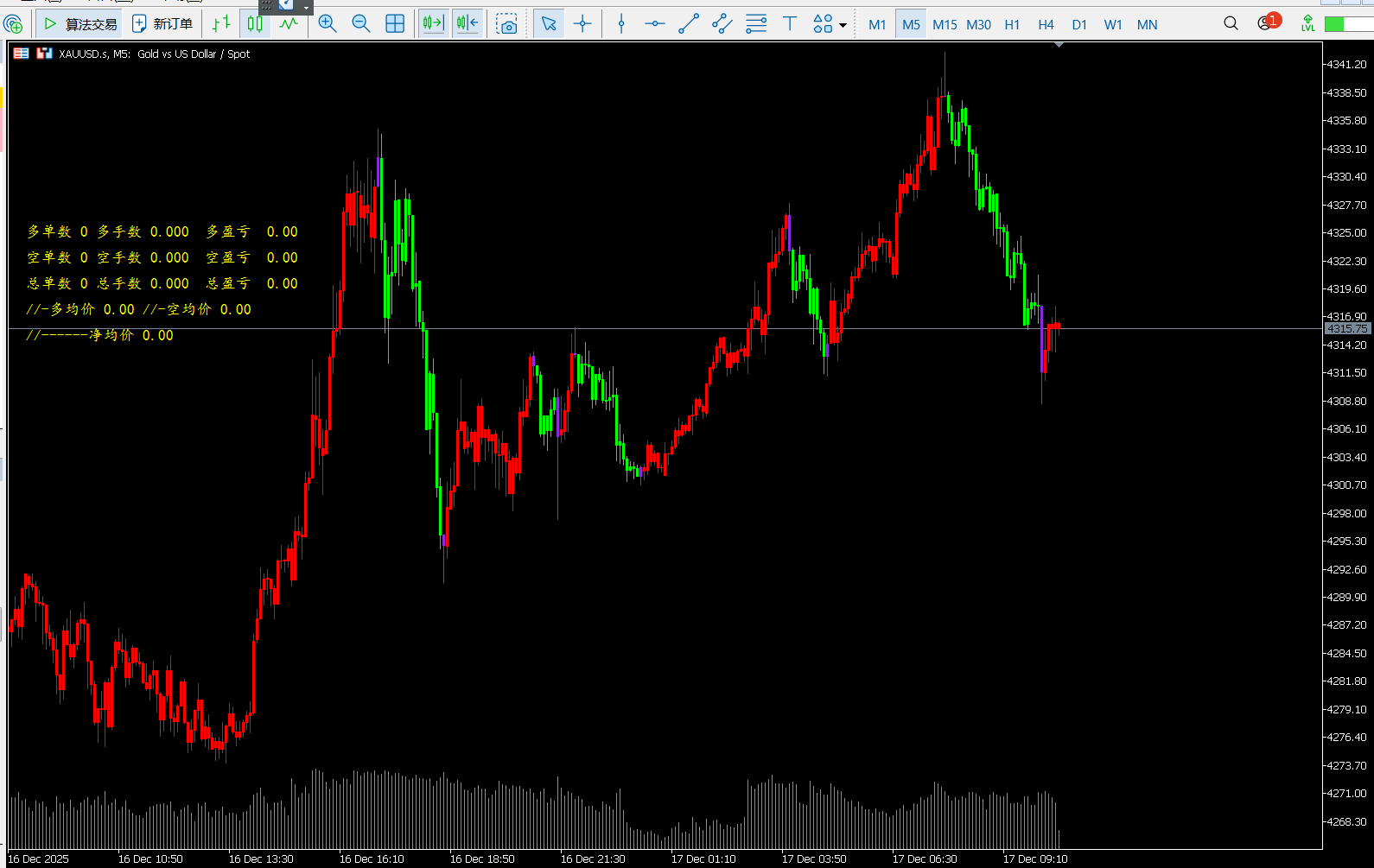Click the 空单数 overlay text row

coord(162,257)
